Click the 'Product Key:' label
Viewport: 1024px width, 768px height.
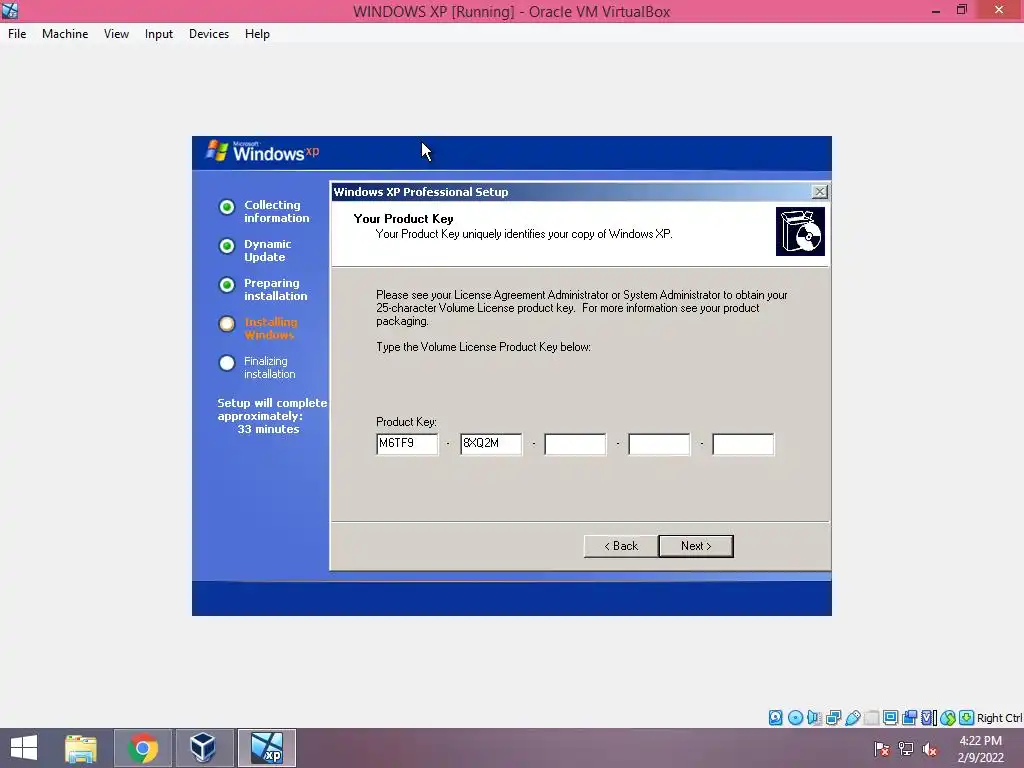pyautogui.click(x=406, y=422)
